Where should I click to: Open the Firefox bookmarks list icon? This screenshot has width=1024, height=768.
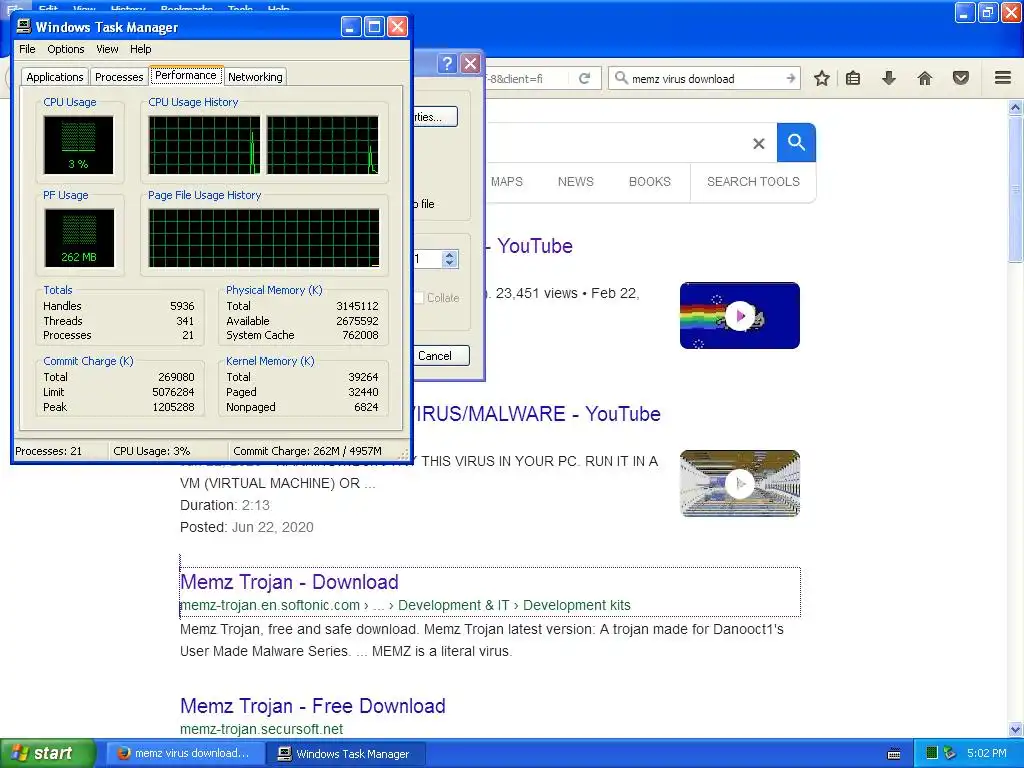click(853, 78)
